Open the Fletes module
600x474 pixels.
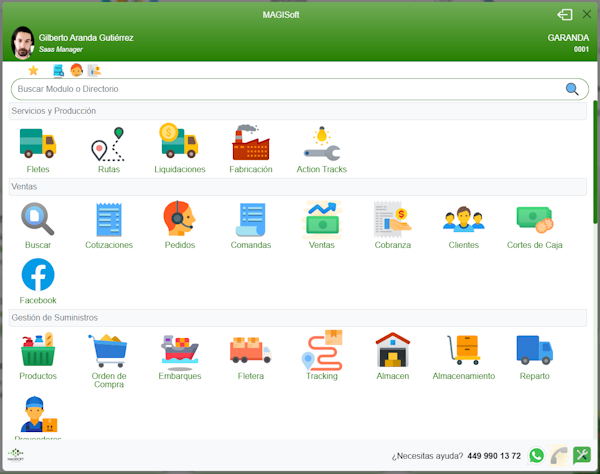38,145
